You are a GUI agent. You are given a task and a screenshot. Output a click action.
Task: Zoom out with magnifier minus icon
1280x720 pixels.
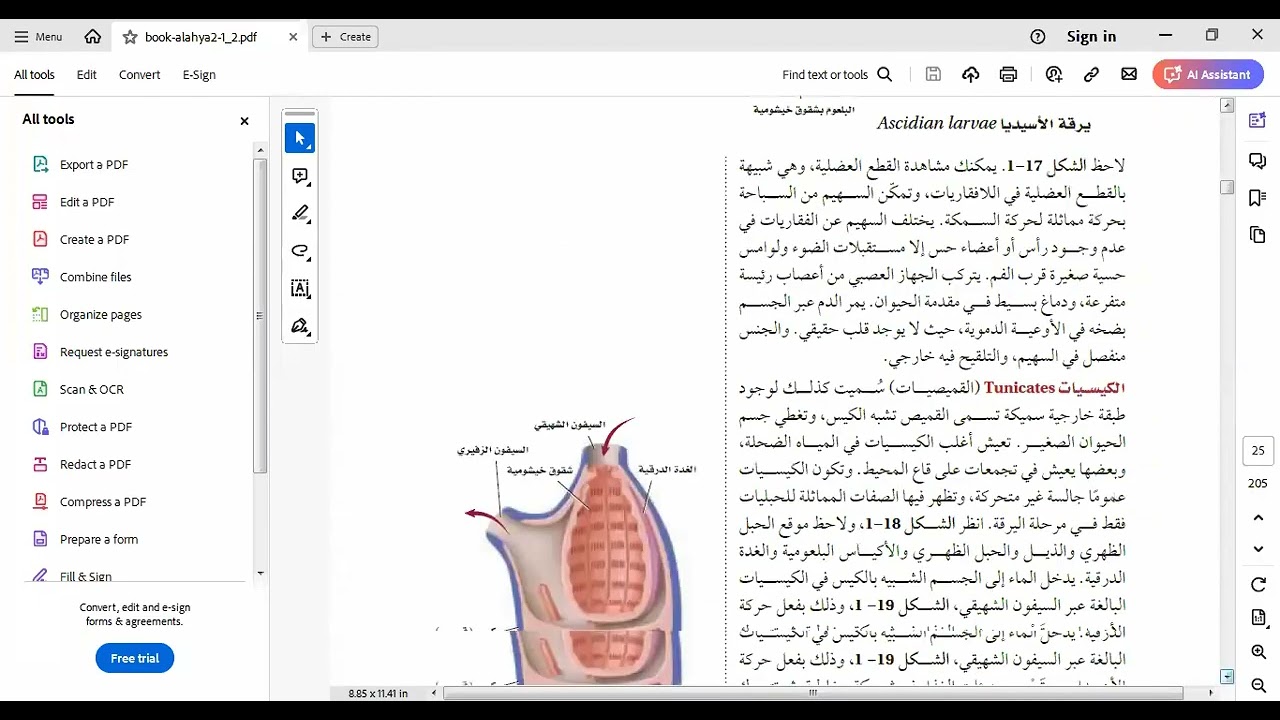(1258, 685)
